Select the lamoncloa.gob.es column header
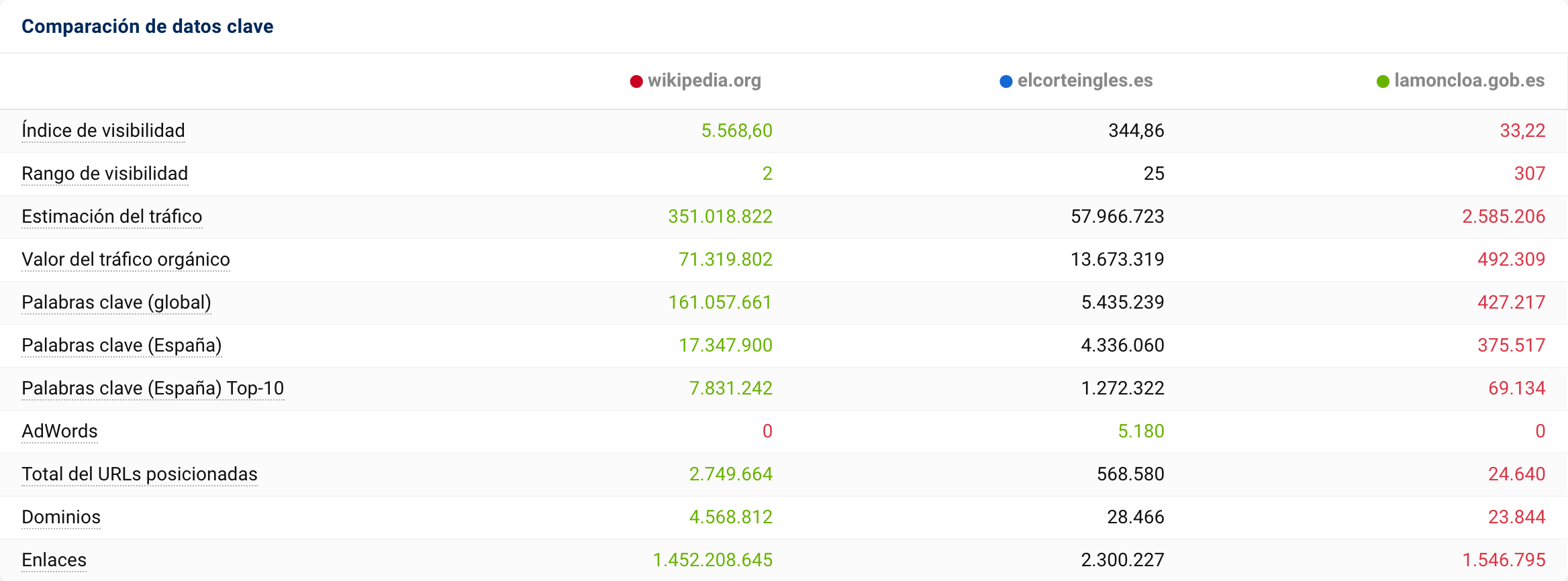This screenshot has width=1568, height=581. [1469, 81]
